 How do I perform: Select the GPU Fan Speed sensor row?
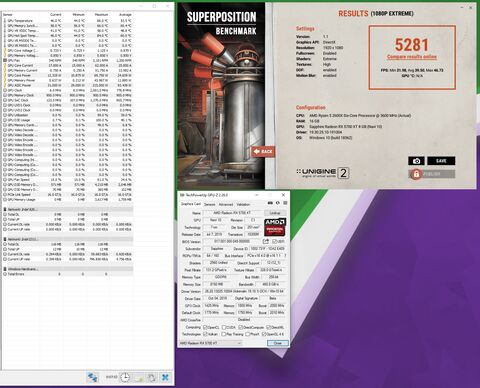[x=68, y=179]
